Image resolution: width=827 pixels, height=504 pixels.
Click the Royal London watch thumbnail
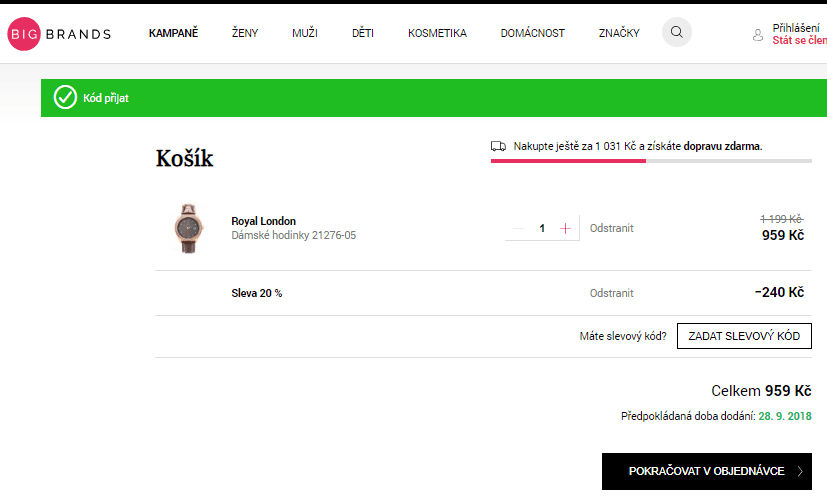(187, 228)
